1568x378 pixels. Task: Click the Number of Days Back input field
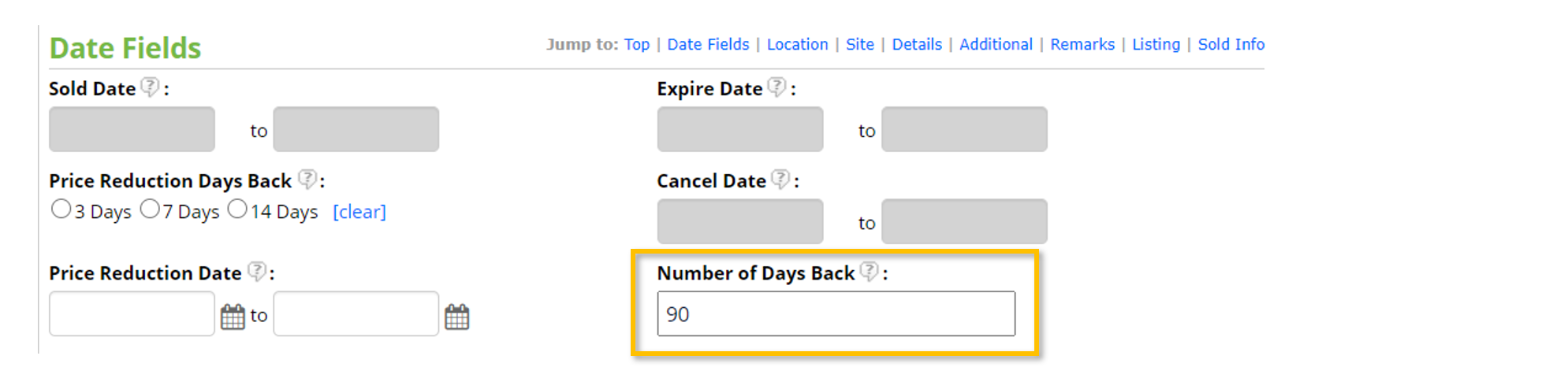pyautogui.click(x=836, y=314)
